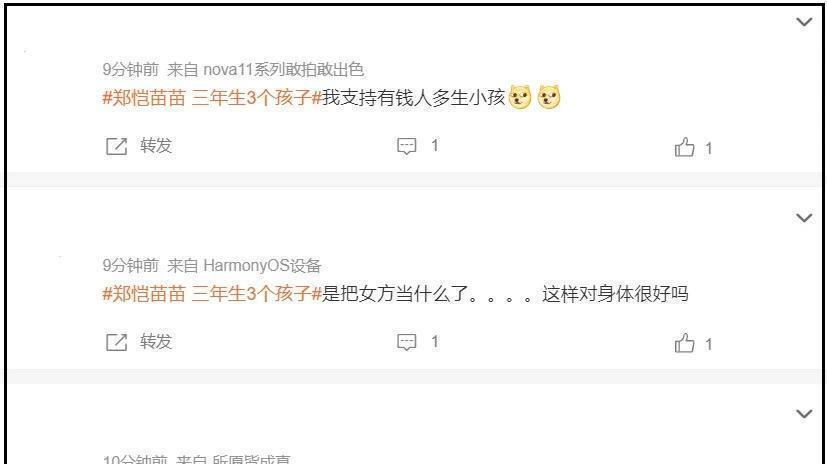The width and height of the screenshot is (827, 464).
Task: Click the repost icon on first post
Action: click(117, 146)
